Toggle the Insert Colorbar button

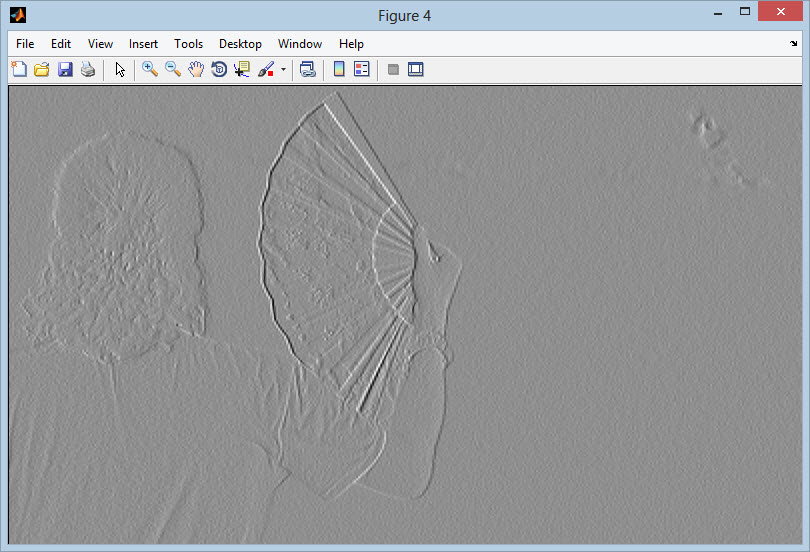click(339, 69)
